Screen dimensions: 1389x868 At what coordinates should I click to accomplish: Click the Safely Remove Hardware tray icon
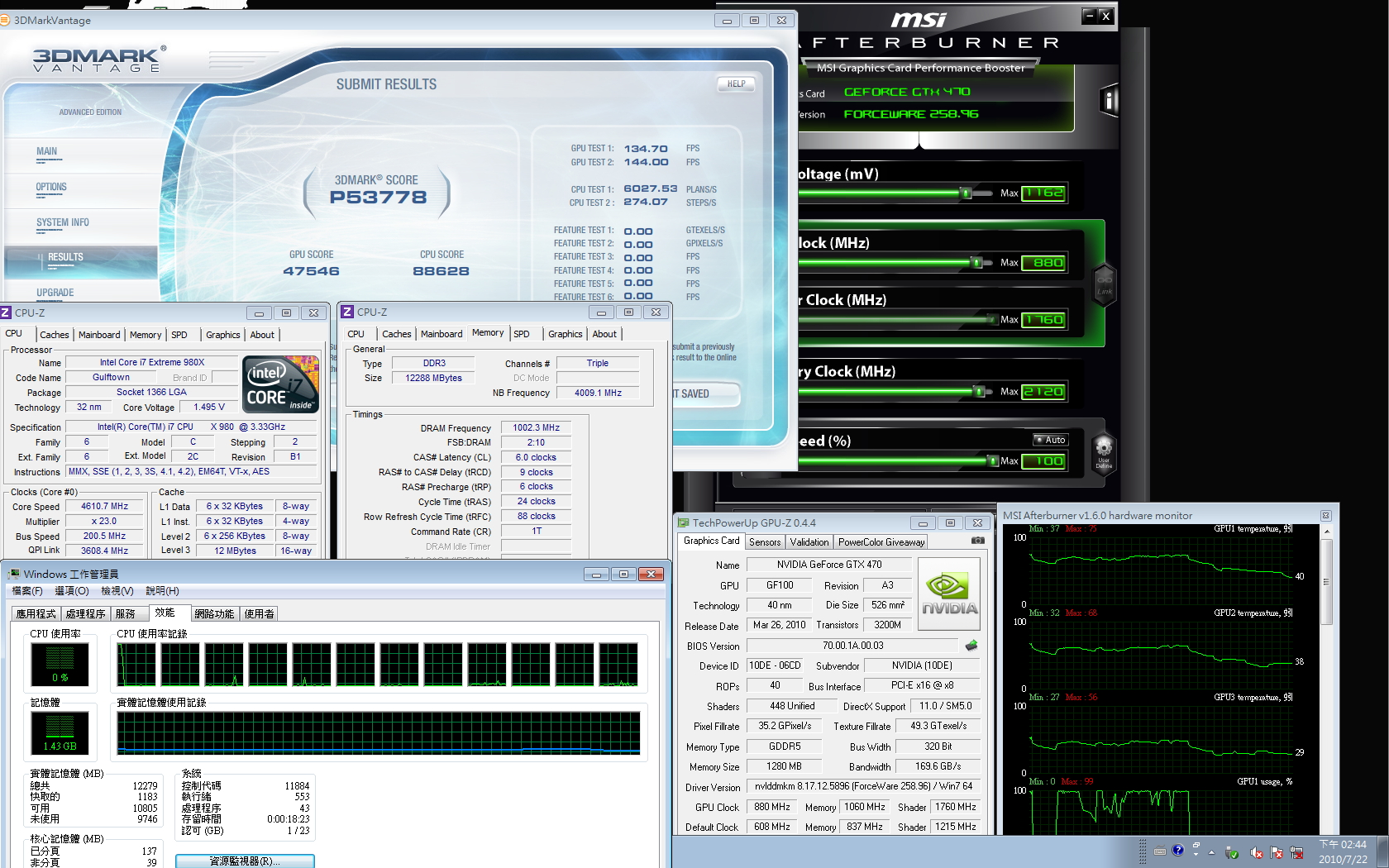[x=1231, y=852]
